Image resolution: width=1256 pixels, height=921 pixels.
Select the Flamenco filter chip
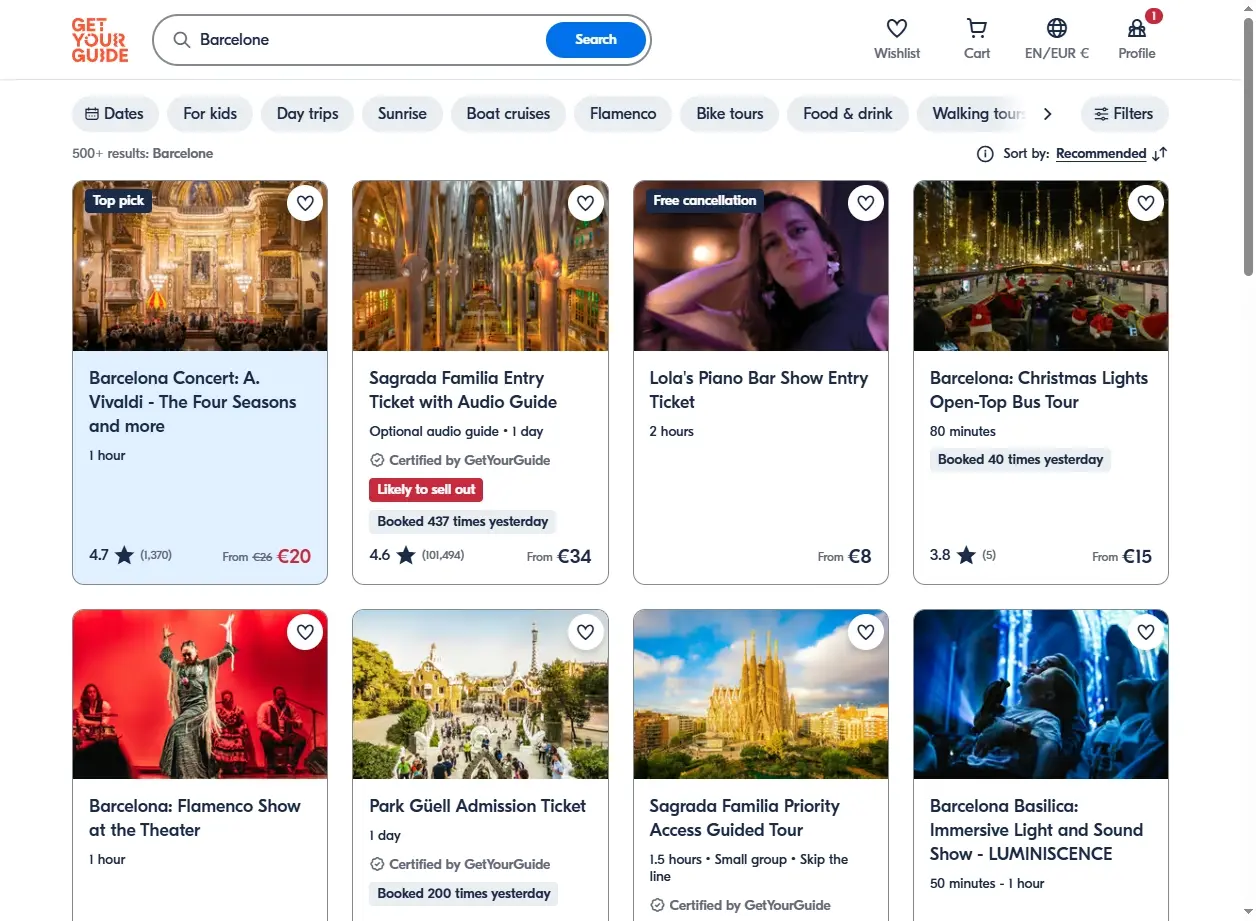coord(623,114)
